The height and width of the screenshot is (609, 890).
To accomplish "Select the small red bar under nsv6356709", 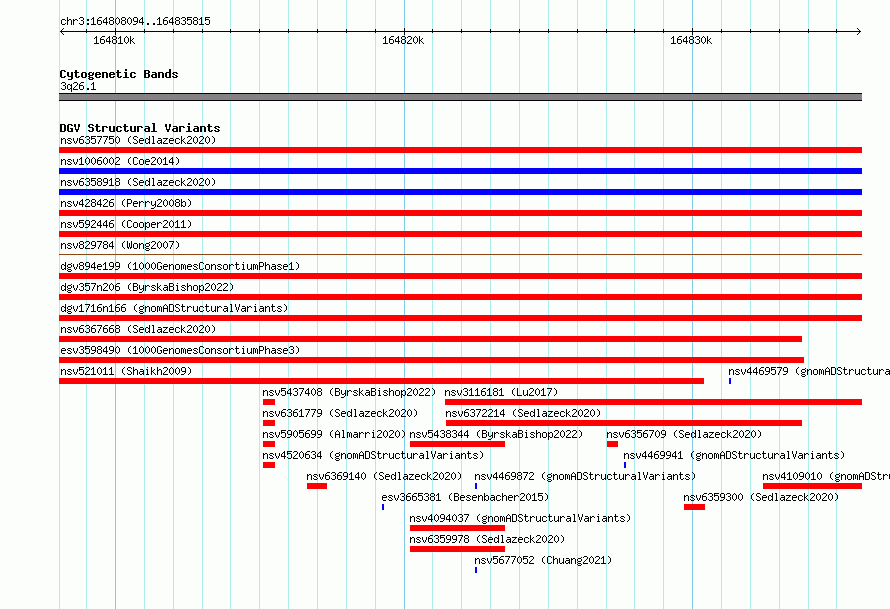I will 612,444.
